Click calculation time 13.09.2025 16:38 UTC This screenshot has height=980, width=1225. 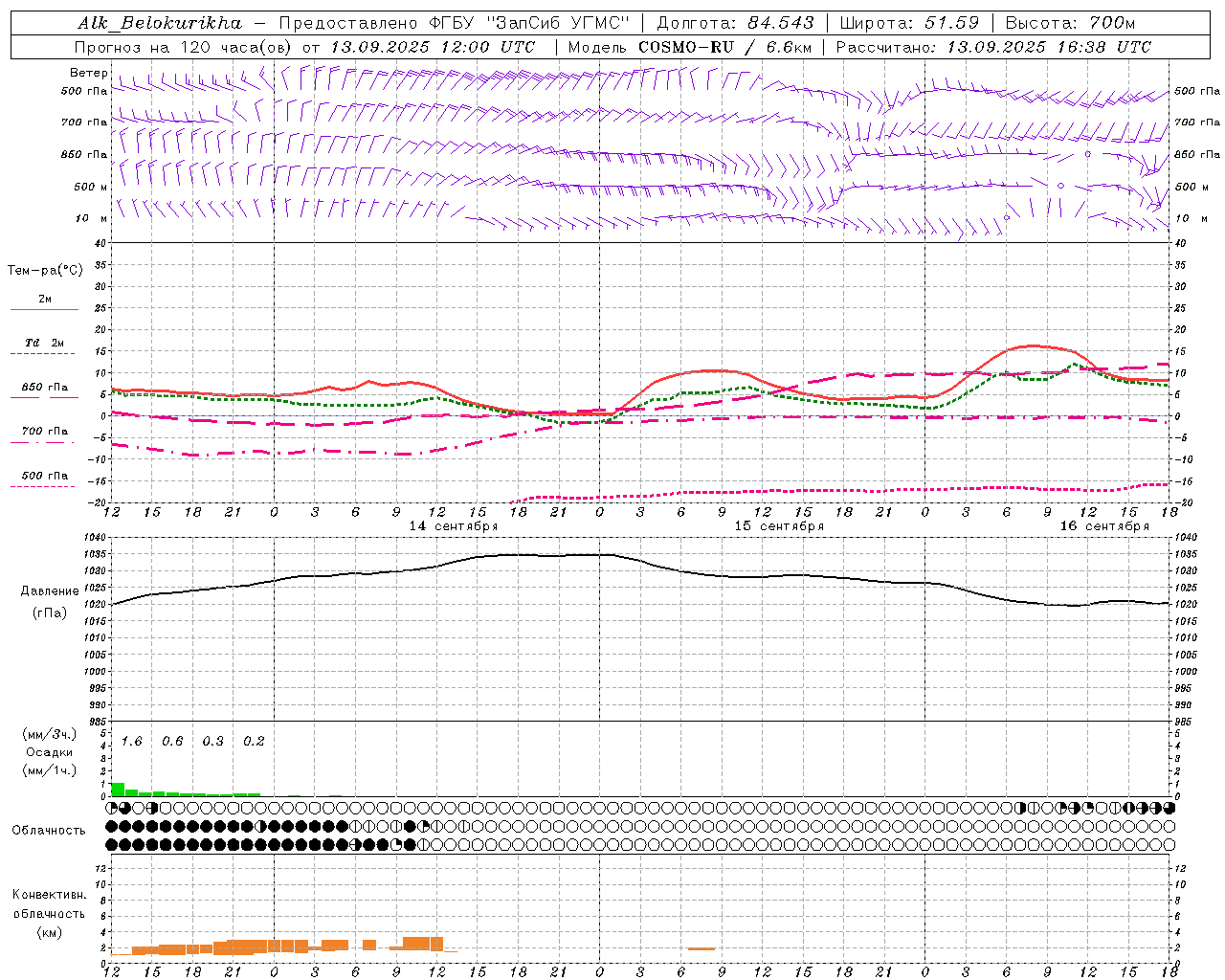(1049, 47)
